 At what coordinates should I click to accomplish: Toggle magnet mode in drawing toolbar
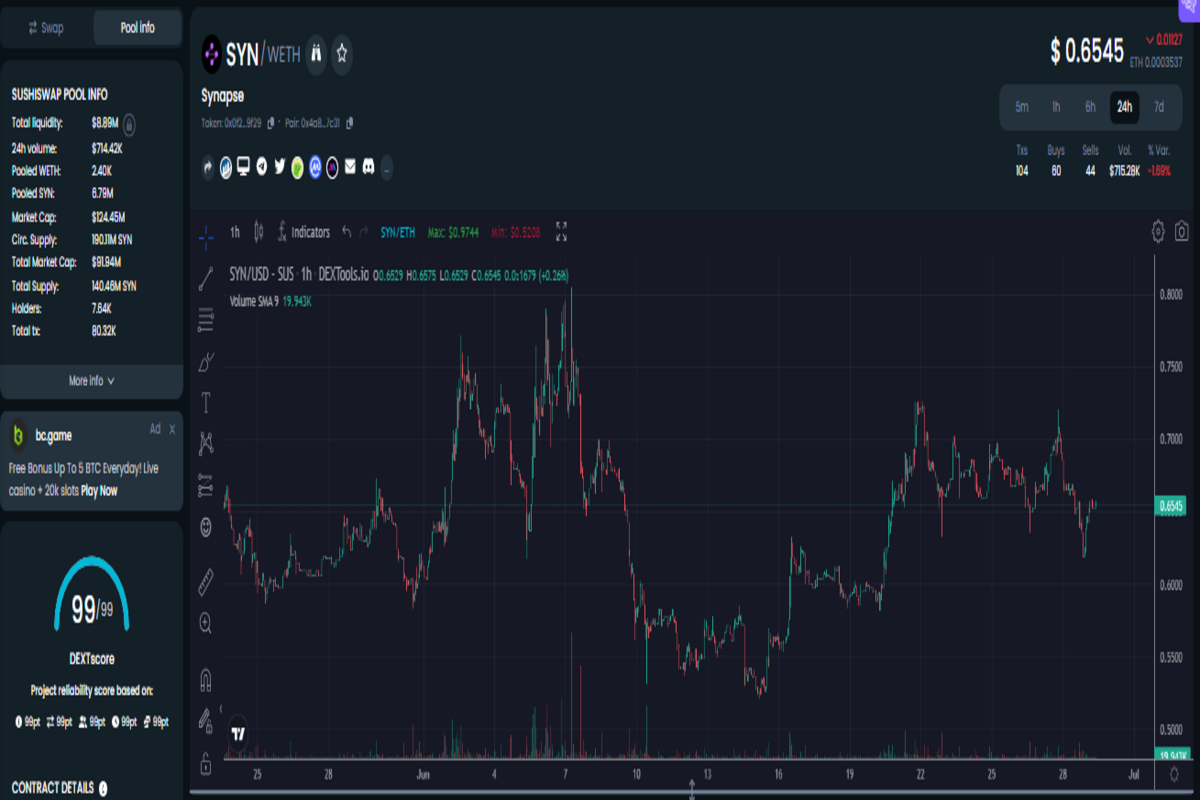click(x=206, y=680)
